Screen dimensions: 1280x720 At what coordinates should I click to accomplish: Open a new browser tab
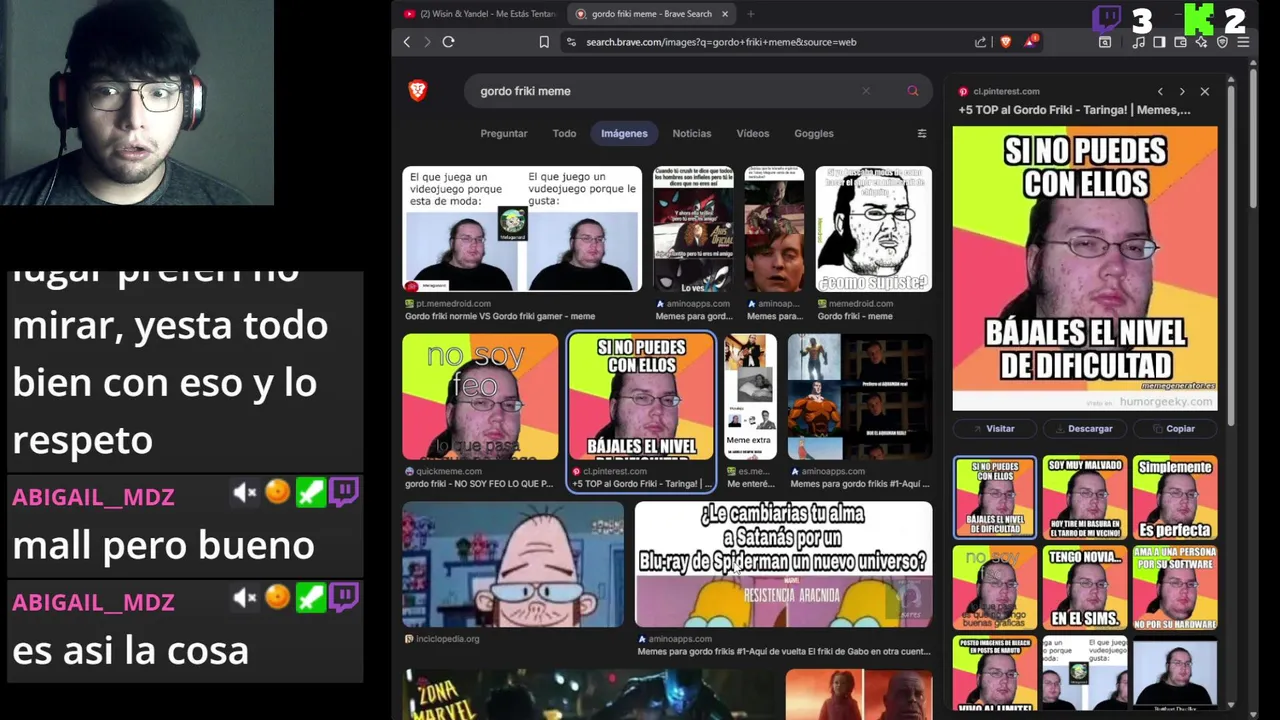pyautogui.click(x=751, y=14)
